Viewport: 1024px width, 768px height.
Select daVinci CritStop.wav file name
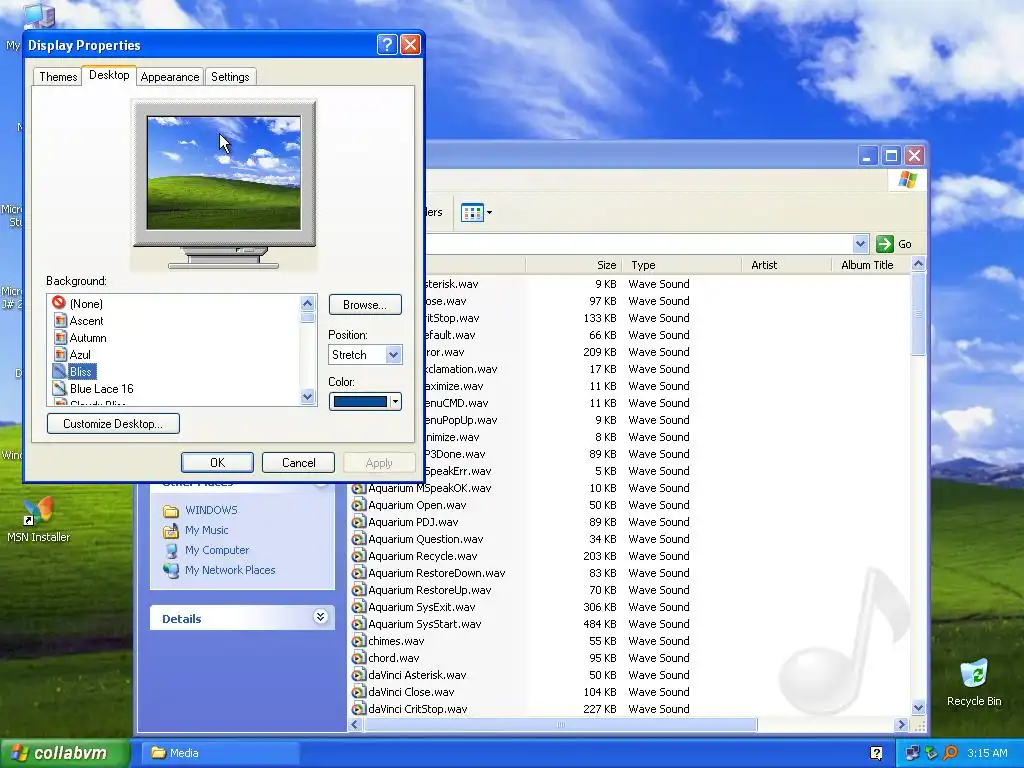(x=418, y=709)
